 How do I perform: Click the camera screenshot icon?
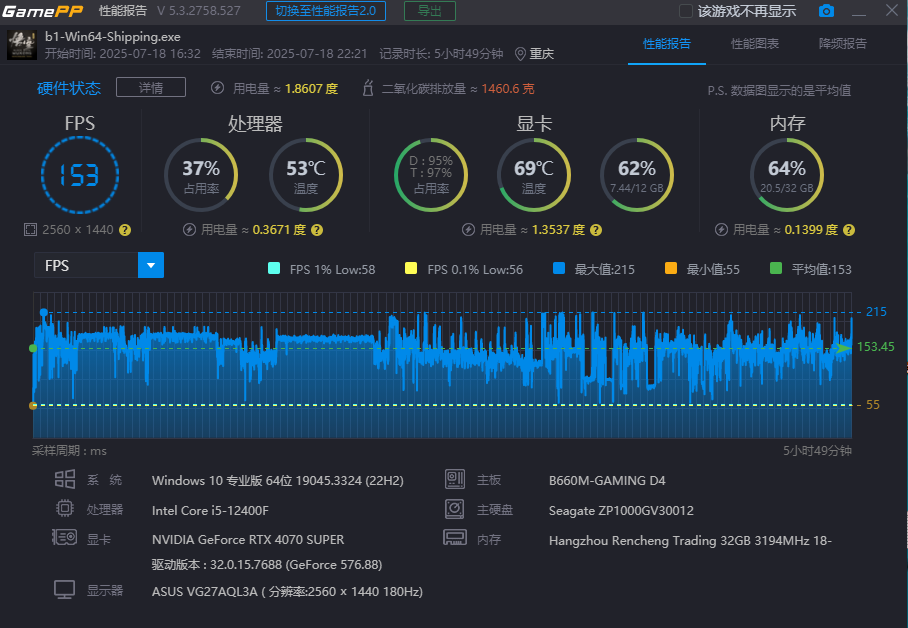(826, 11)
